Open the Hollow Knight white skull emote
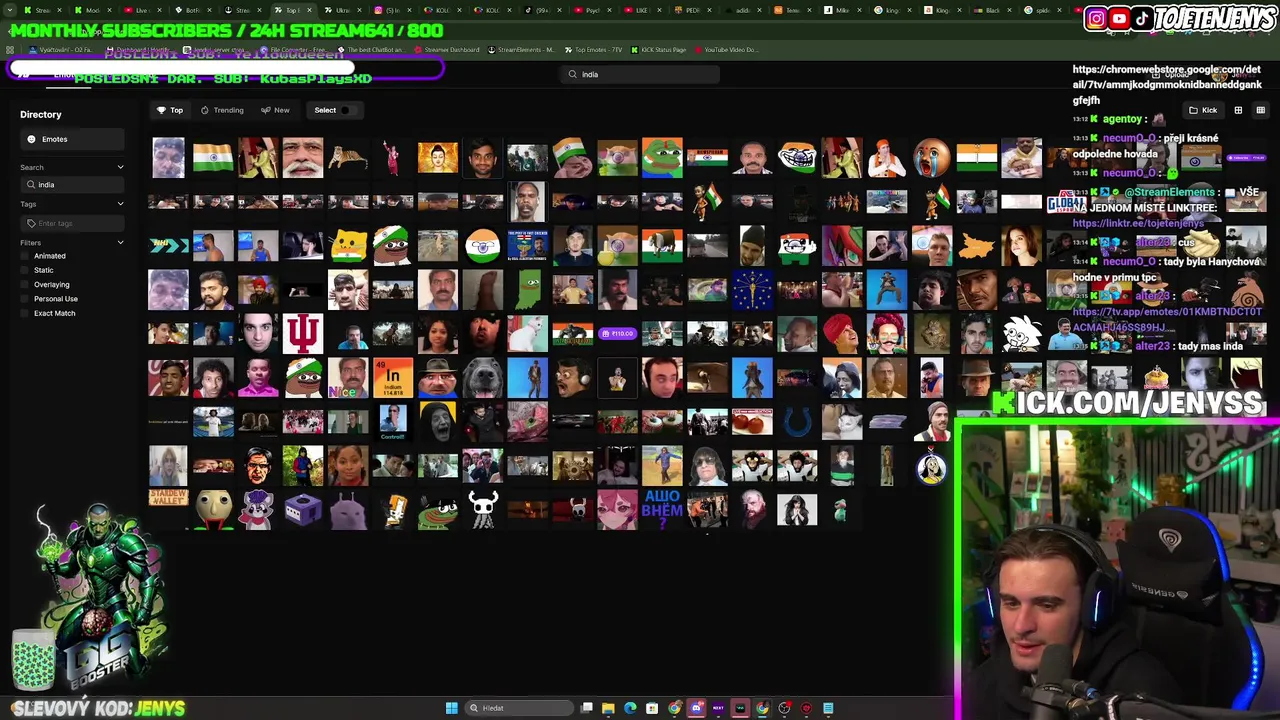Screen dimensions: 1280x720 (482, 510)
